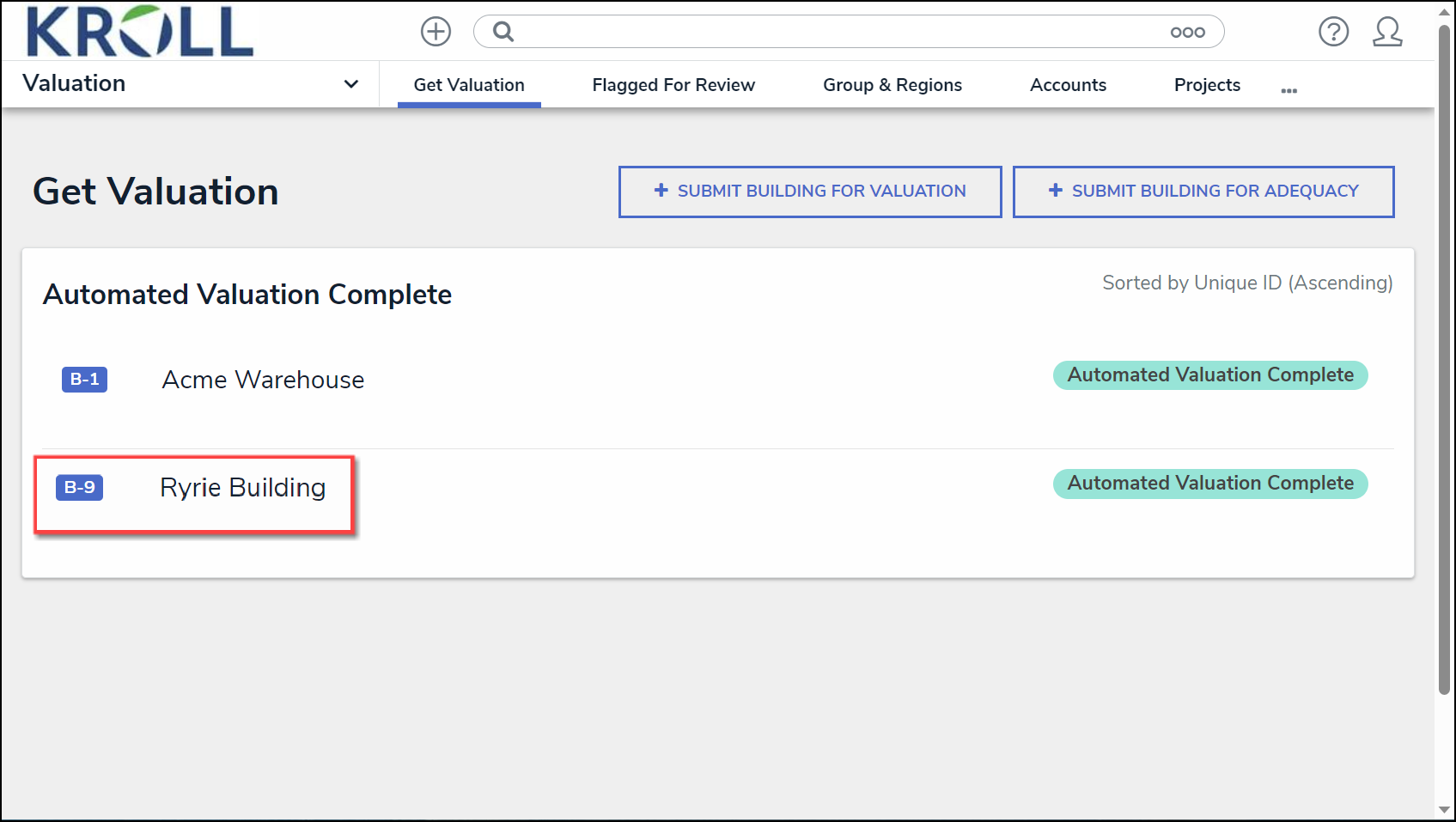Screen dimensions: 1456x822
Task: Click the B-1 ID badge
Action: coord(84,379)
